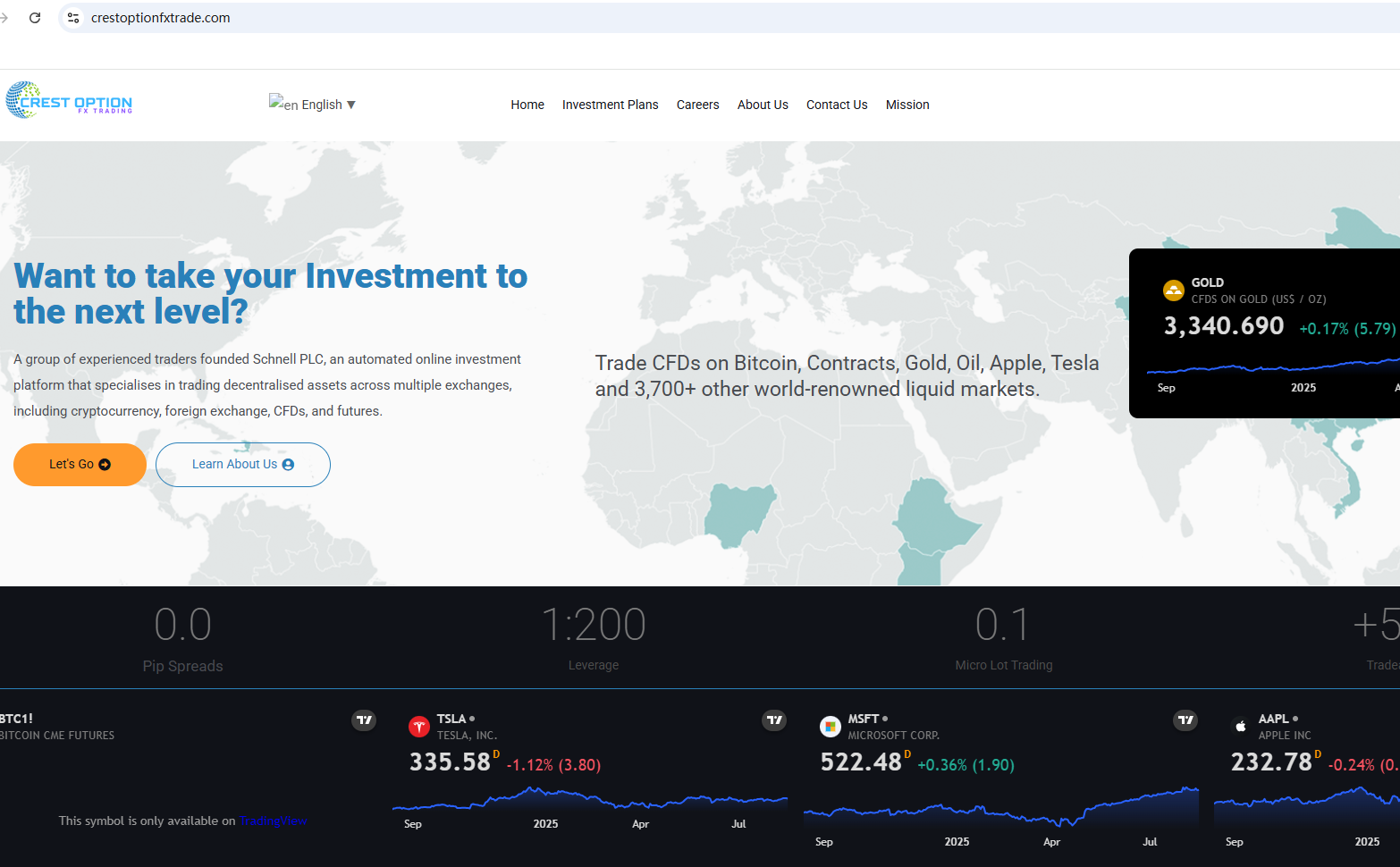Click the 'MICROSOFT CORP.' company name
The width and height of the screenshot is (1400, 867).
click(894, 736)
